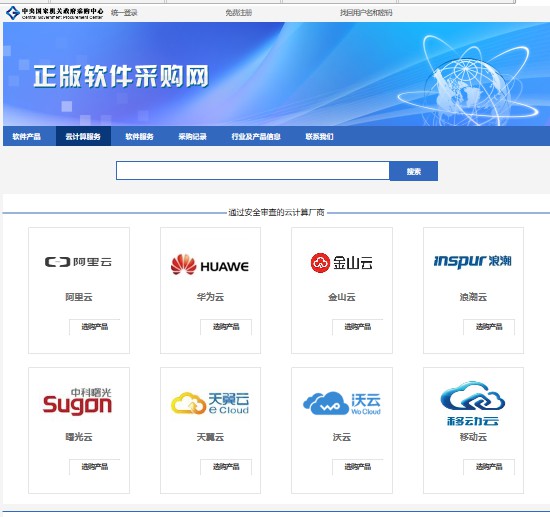Click 找回用户名和密码 link
This screenshot has width=550, height=517.
(x=366, y=13)
